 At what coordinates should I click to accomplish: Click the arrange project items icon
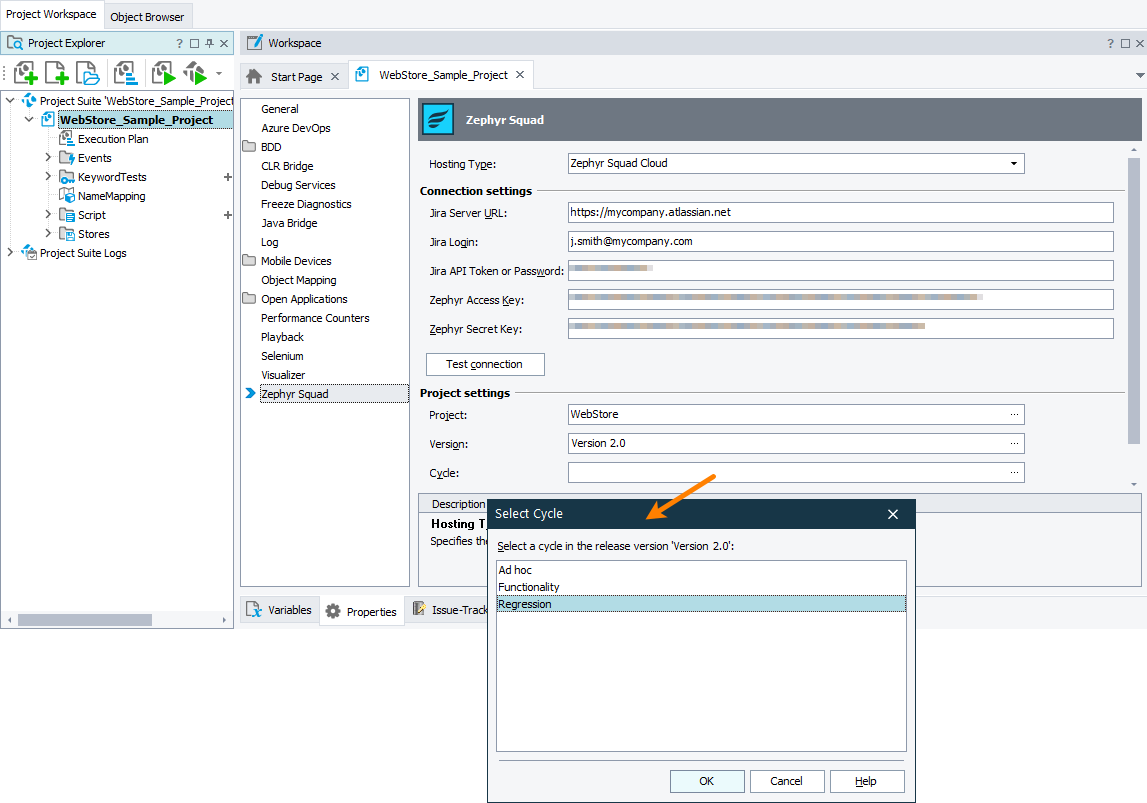tap(125, 72)
